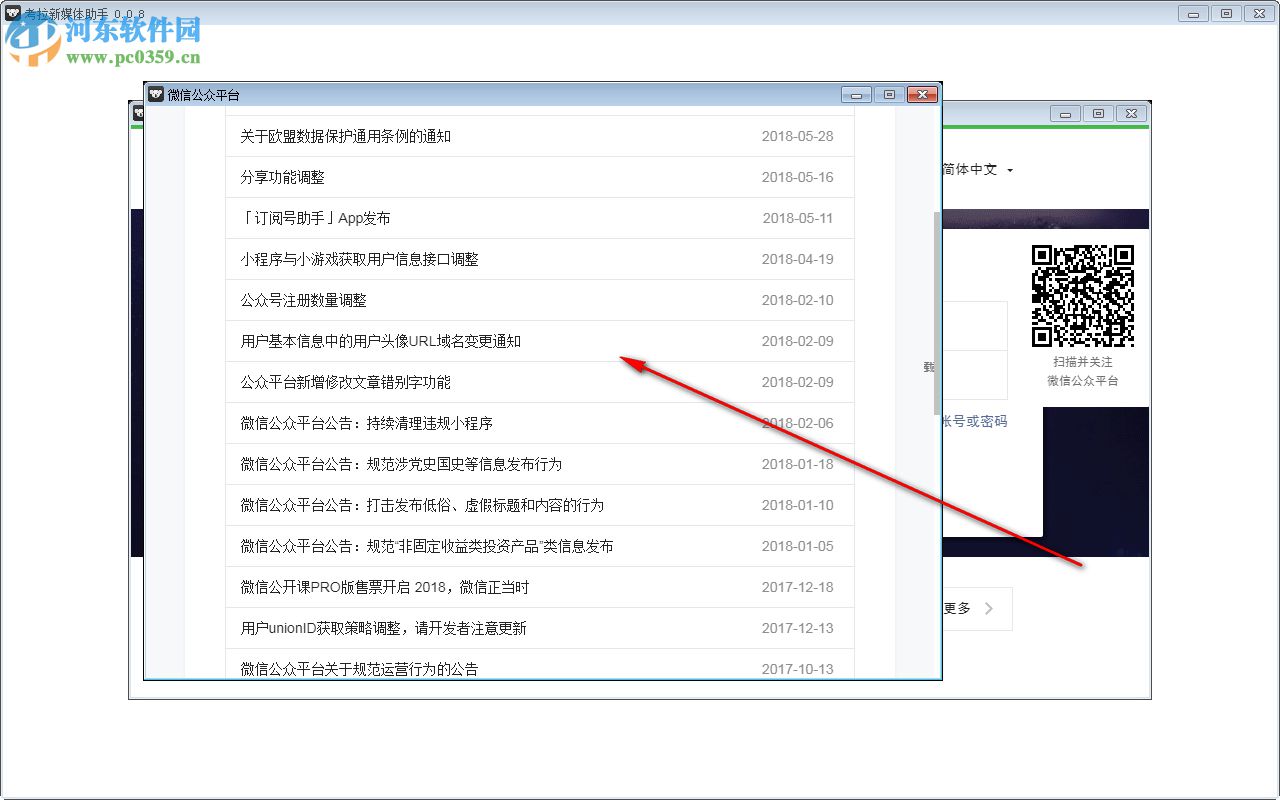Click the 微信公众平台 window title icon

pos(155,95)
